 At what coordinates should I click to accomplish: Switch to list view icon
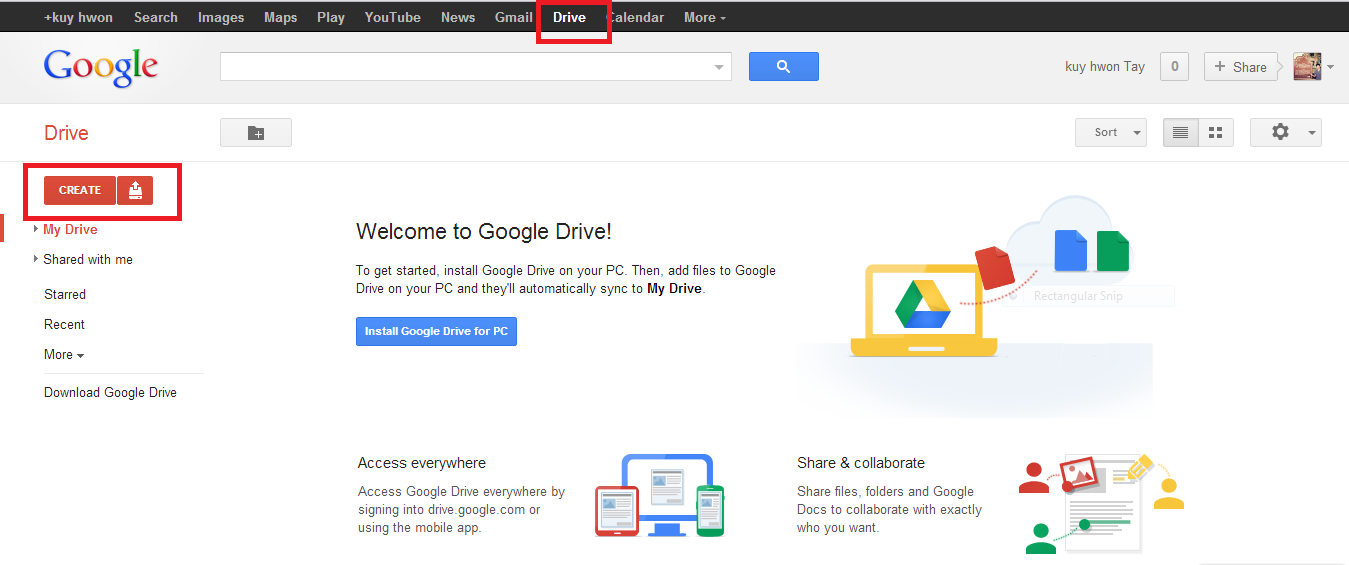(x=1180, y=132)
